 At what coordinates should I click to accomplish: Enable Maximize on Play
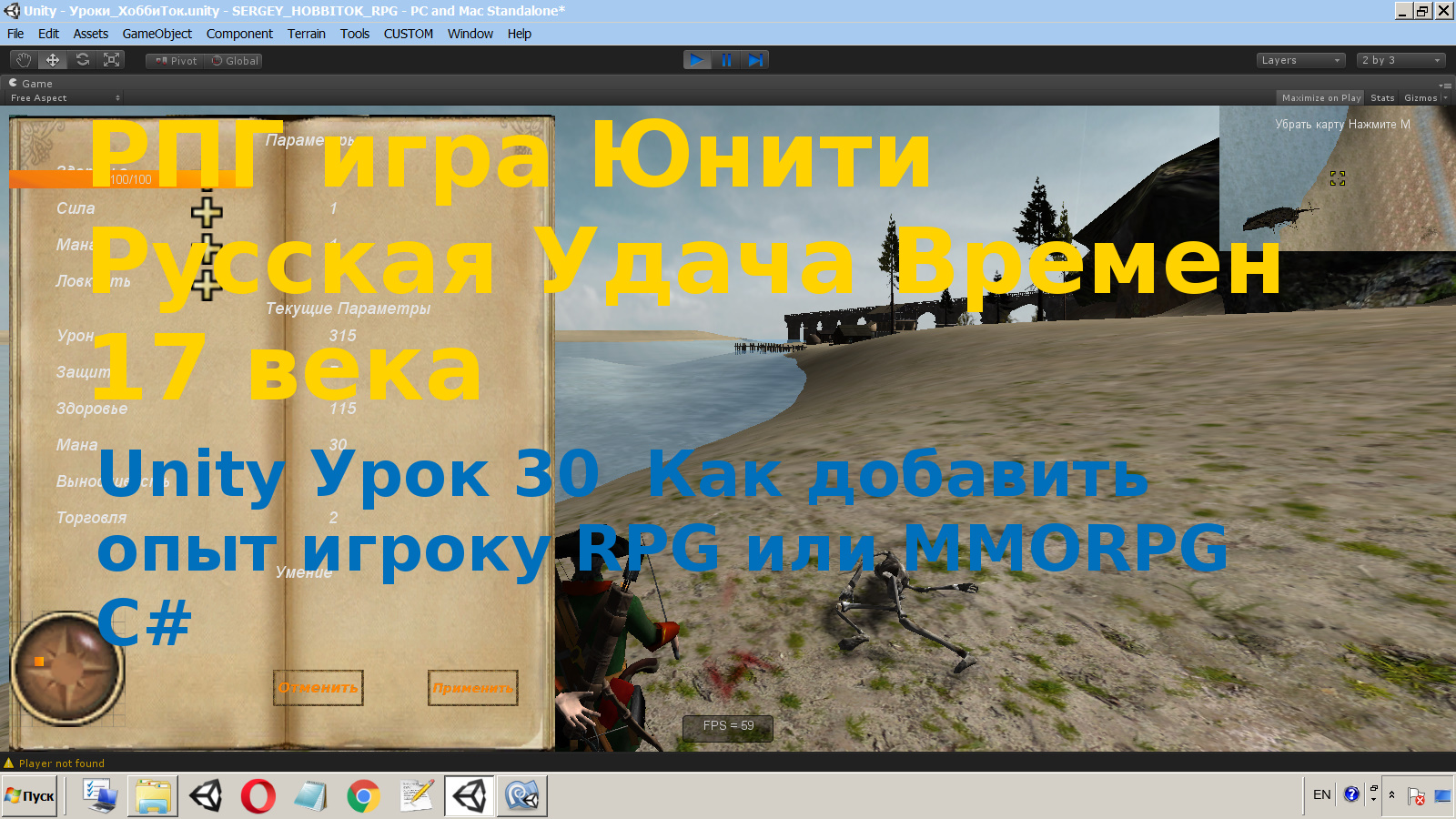(x=1320, y=97)
